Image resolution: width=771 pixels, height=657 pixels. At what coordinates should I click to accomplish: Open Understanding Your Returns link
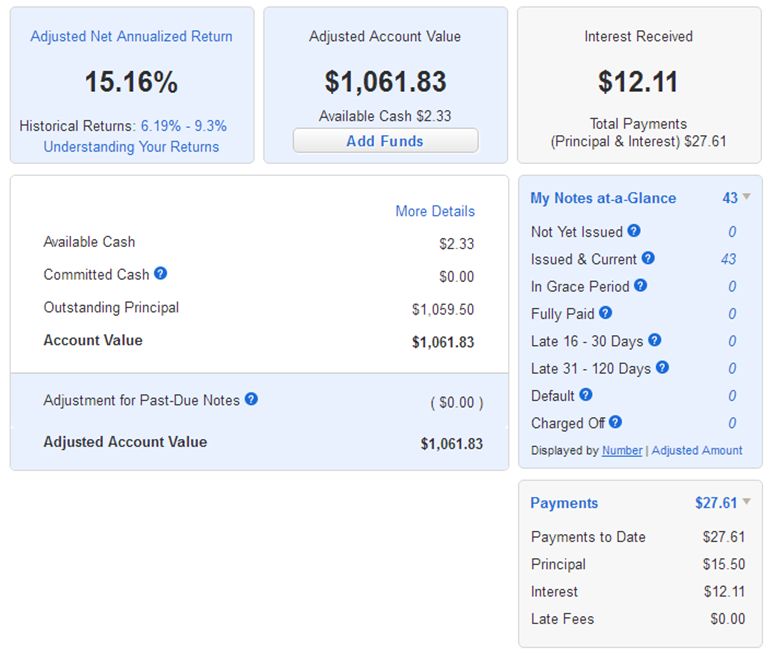click(131, 147)
